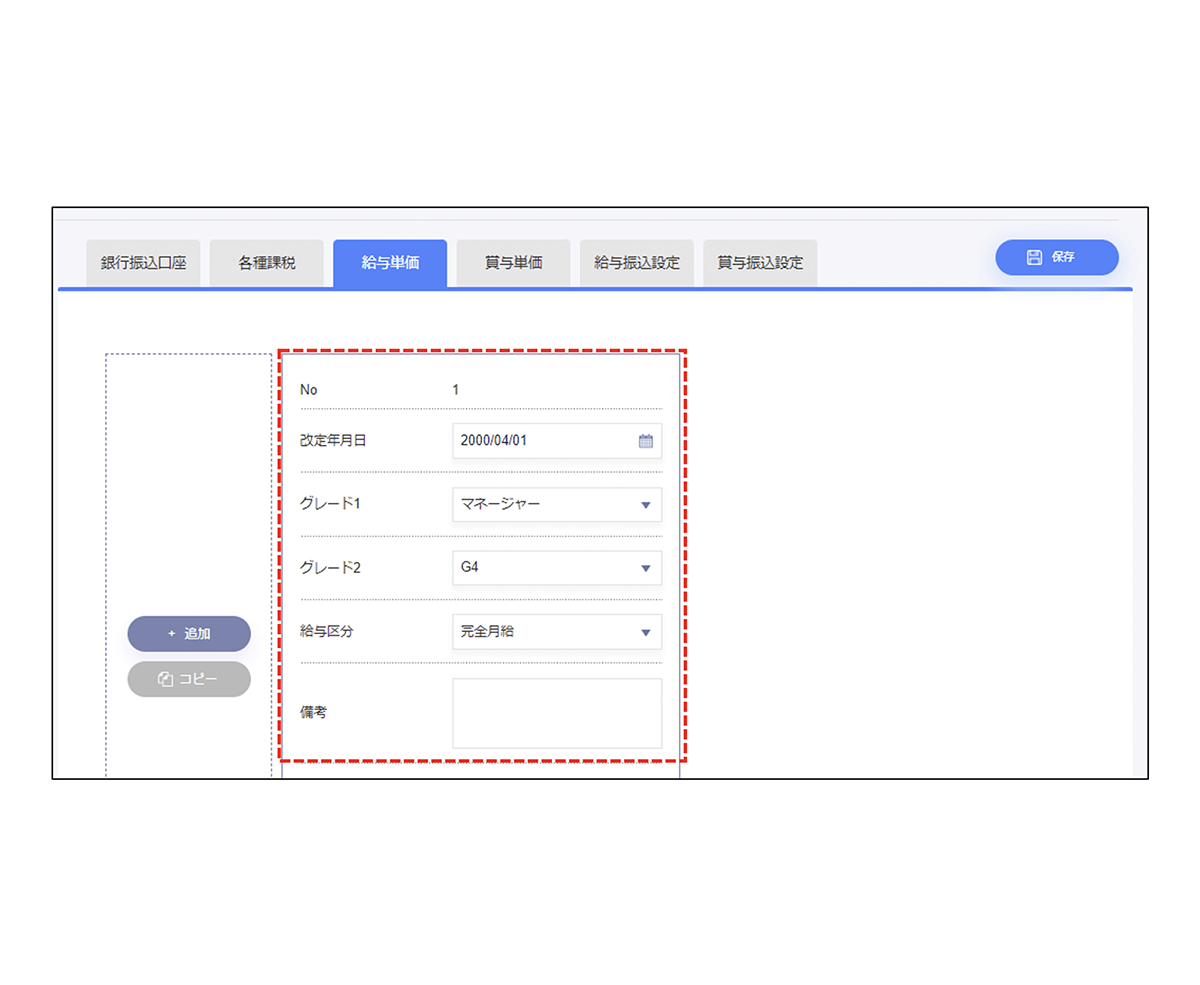Open the calendar picker icon
The height and width of the screenshot is (985, 1200).
click(x=645, y=441)
